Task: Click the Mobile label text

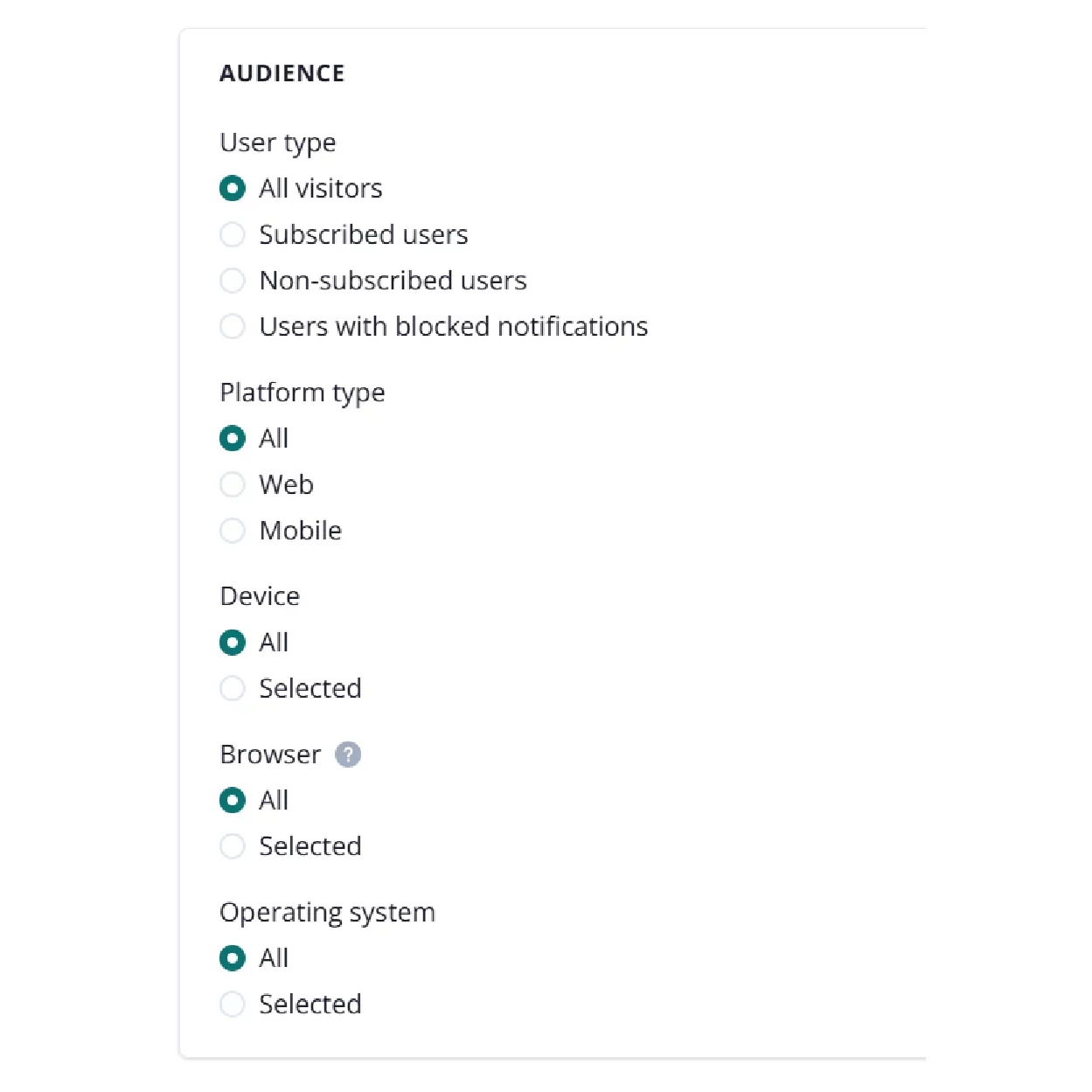Action: (300, 531)
